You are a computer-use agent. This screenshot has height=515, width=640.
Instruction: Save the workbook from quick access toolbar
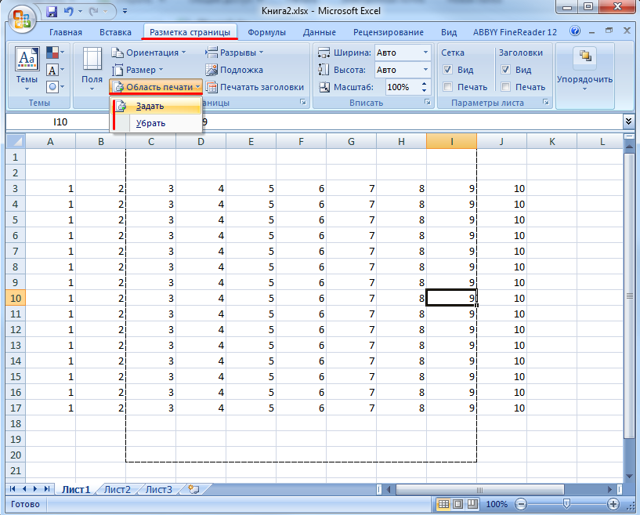point(51,11)
